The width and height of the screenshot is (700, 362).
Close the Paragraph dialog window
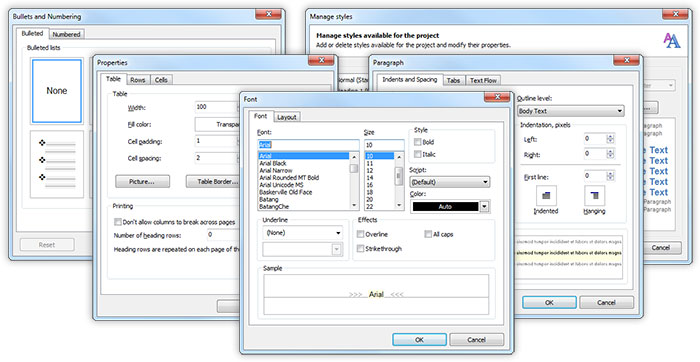tap(626, 60)
